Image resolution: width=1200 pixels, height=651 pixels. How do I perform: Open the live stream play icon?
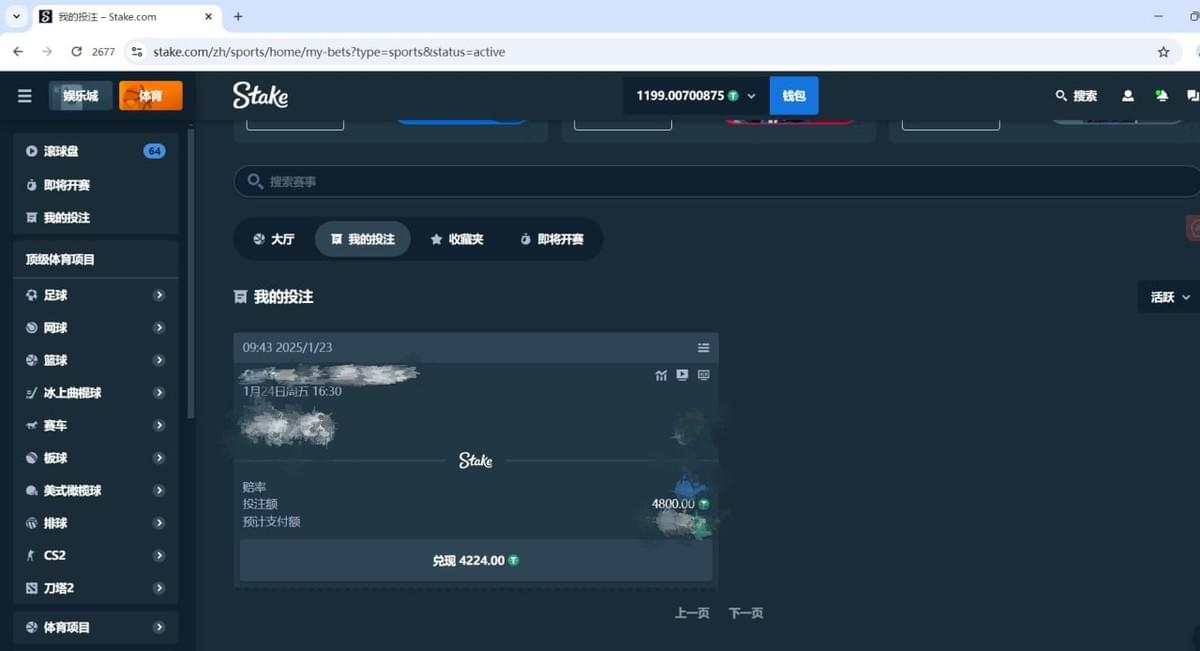point(682,375)
